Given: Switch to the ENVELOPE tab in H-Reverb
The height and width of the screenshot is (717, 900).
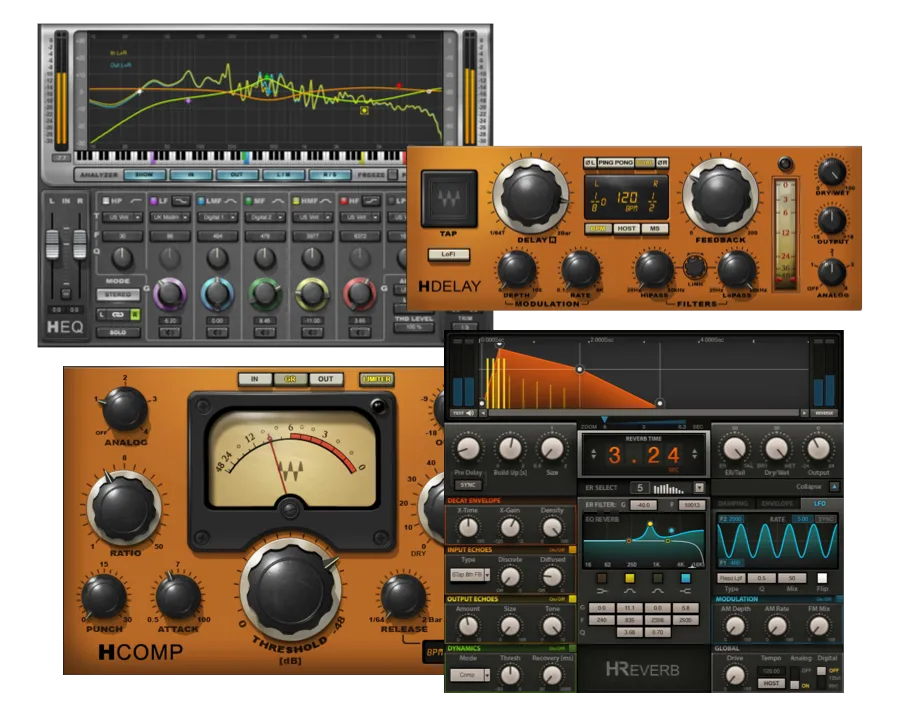Looking at the screenshot, I should (777, 503).
